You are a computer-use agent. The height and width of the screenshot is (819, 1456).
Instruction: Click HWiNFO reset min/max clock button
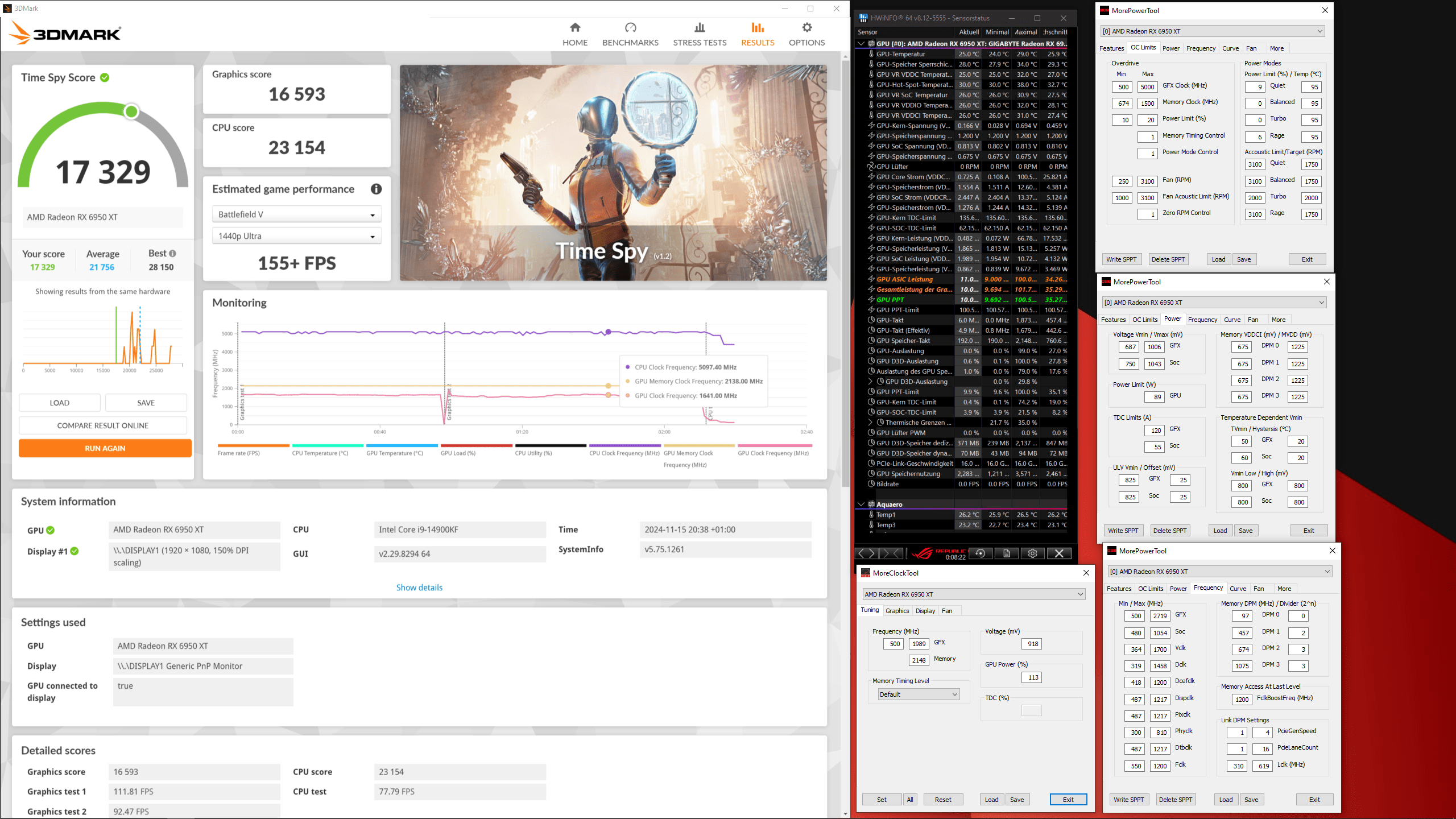click(x=981, y=553)
